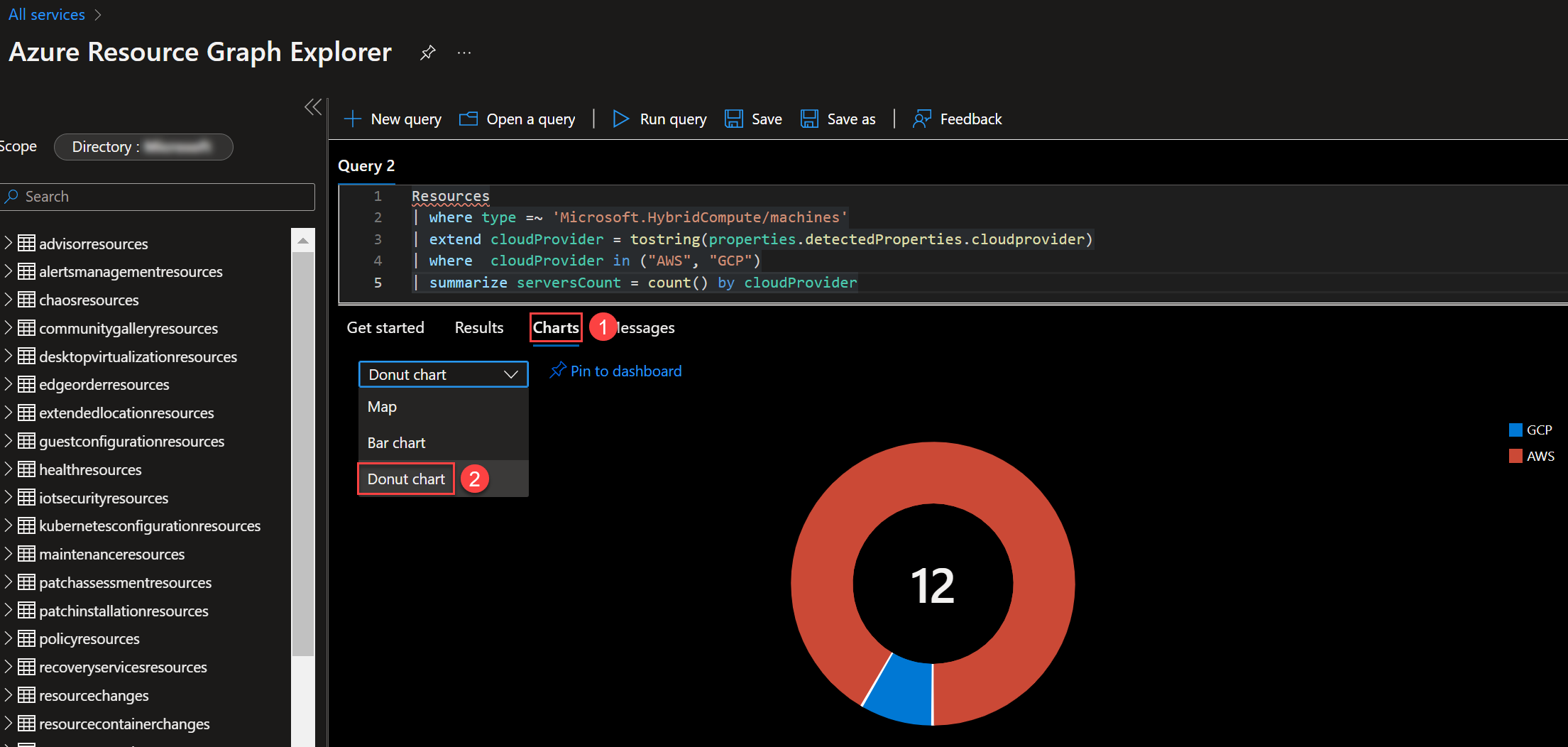This screenshot has height=747, width=1568.
Task: Click the Query 2 title text
Action: pos(366,165)
